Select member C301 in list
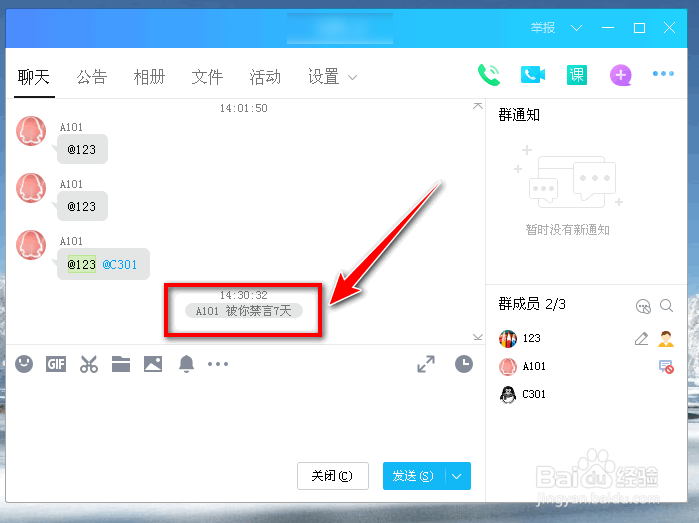Screen dimensions: 699x523 586,395
